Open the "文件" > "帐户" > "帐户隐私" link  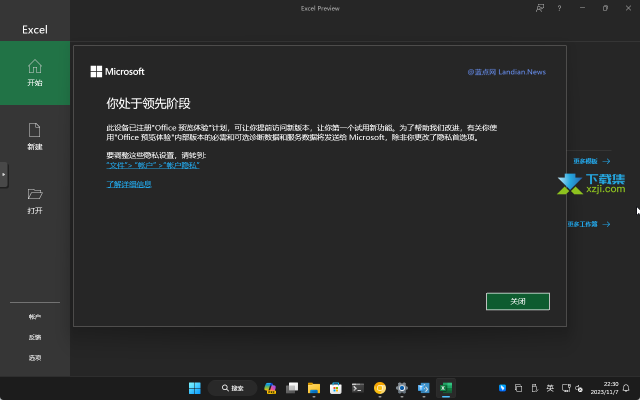(153, 165)
